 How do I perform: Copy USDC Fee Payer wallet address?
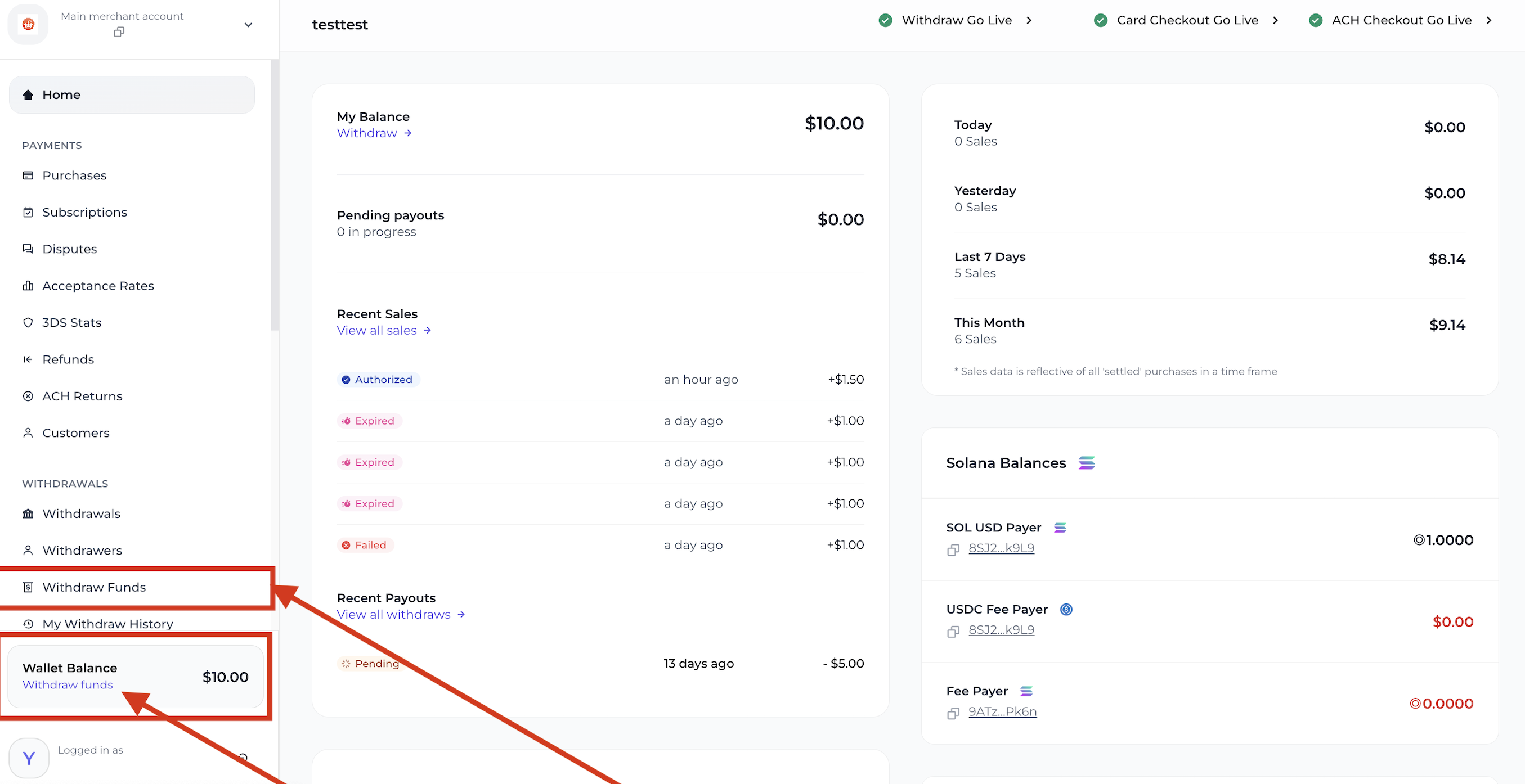pyautogui.click(x=953, y=632)
